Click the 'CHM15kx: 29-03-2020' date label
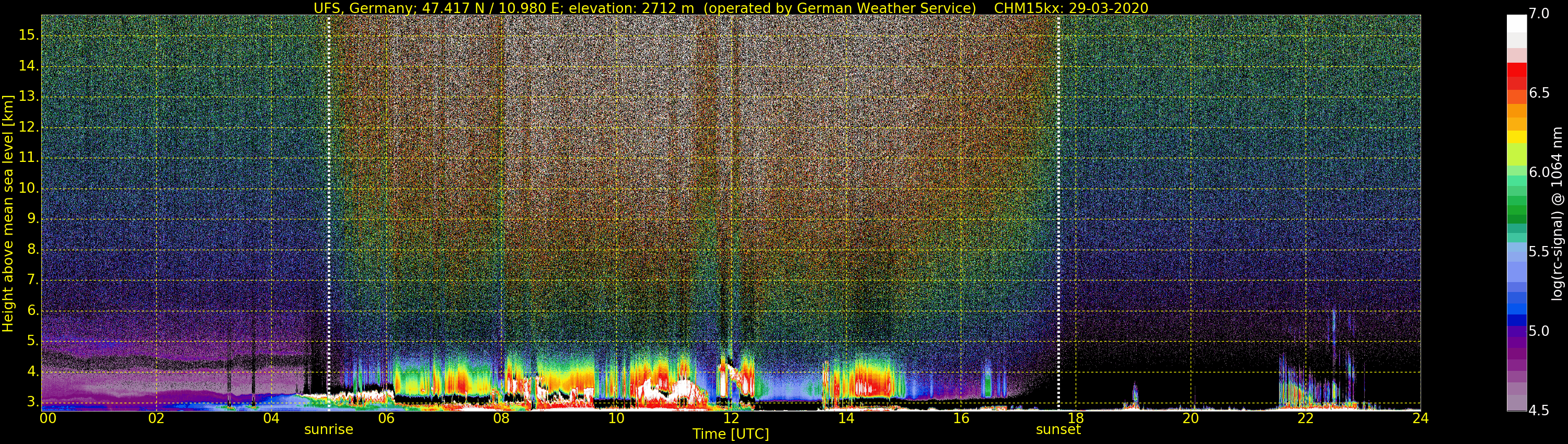The image size is (1568, 444). (x=1071, y=8)
